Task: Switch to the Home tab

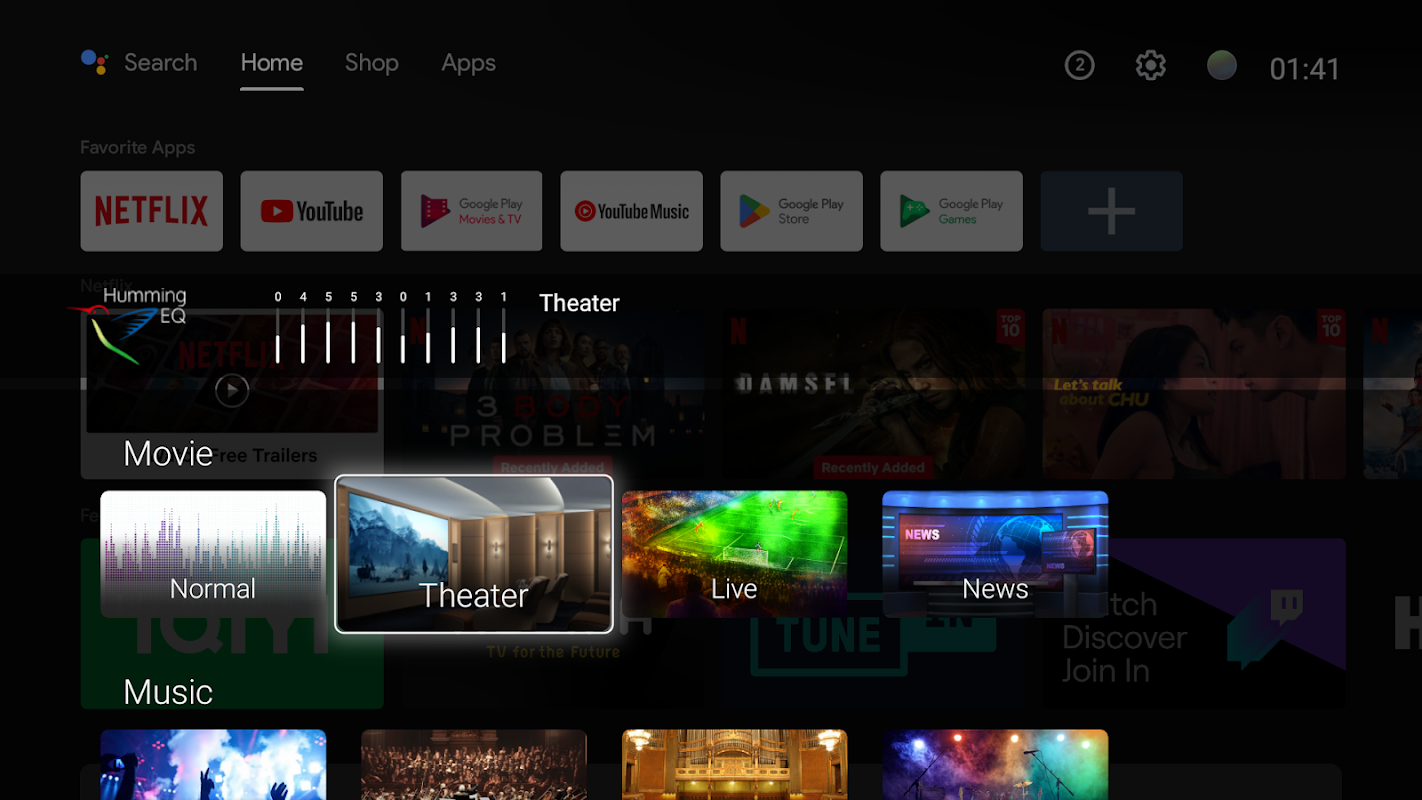Action: [x=272, y=63]
